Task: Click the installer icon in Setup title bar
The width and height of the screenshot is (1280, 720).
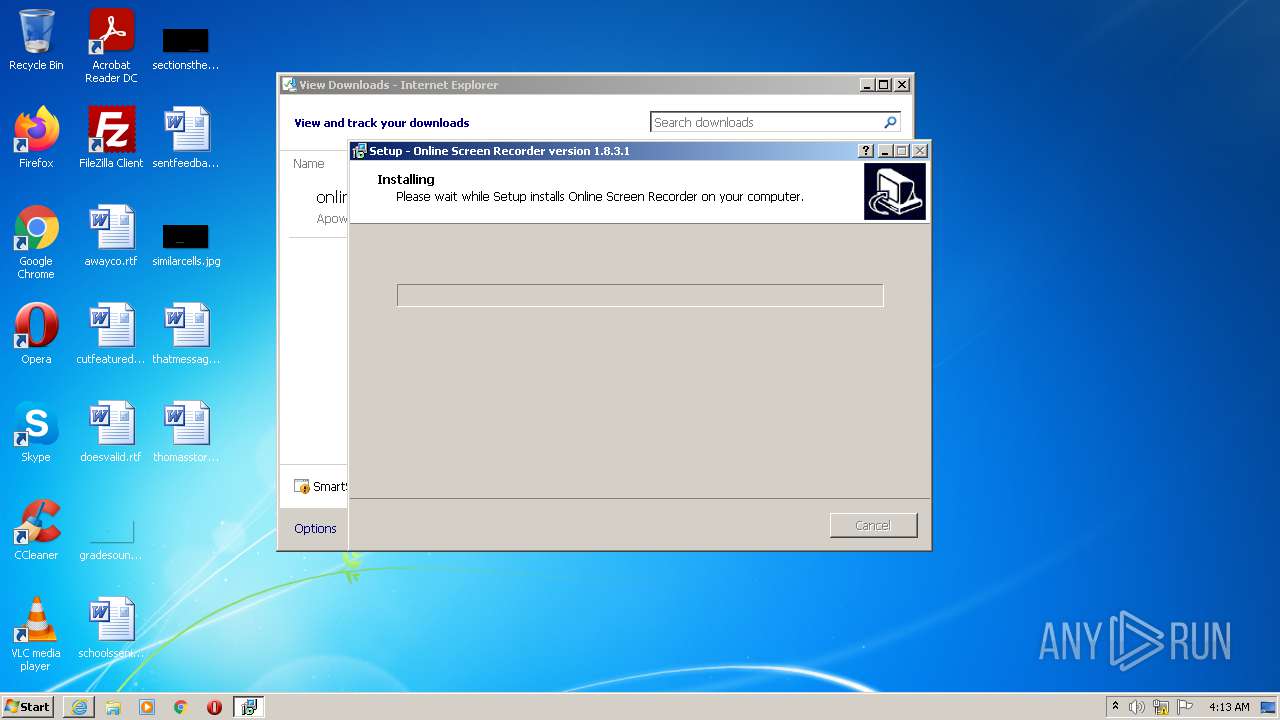Action: click(x=359, y=151)
